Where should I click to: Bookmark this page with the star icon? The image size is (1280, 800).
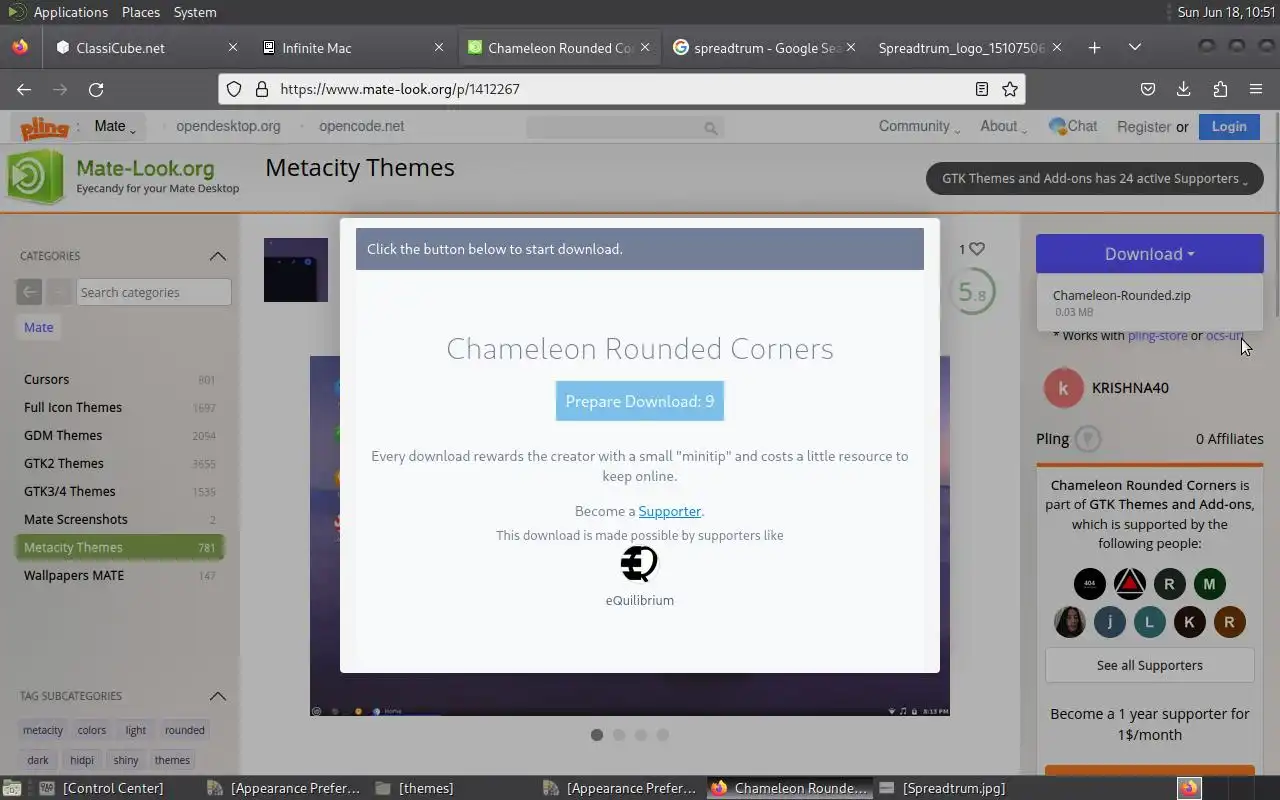[x=1010, y=89]
